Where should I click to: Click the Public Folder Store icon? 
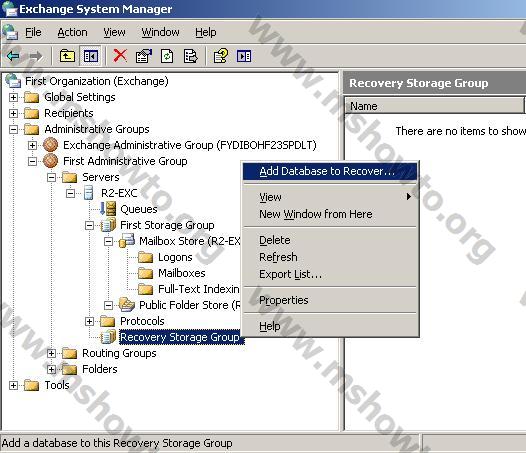(127, 305)
